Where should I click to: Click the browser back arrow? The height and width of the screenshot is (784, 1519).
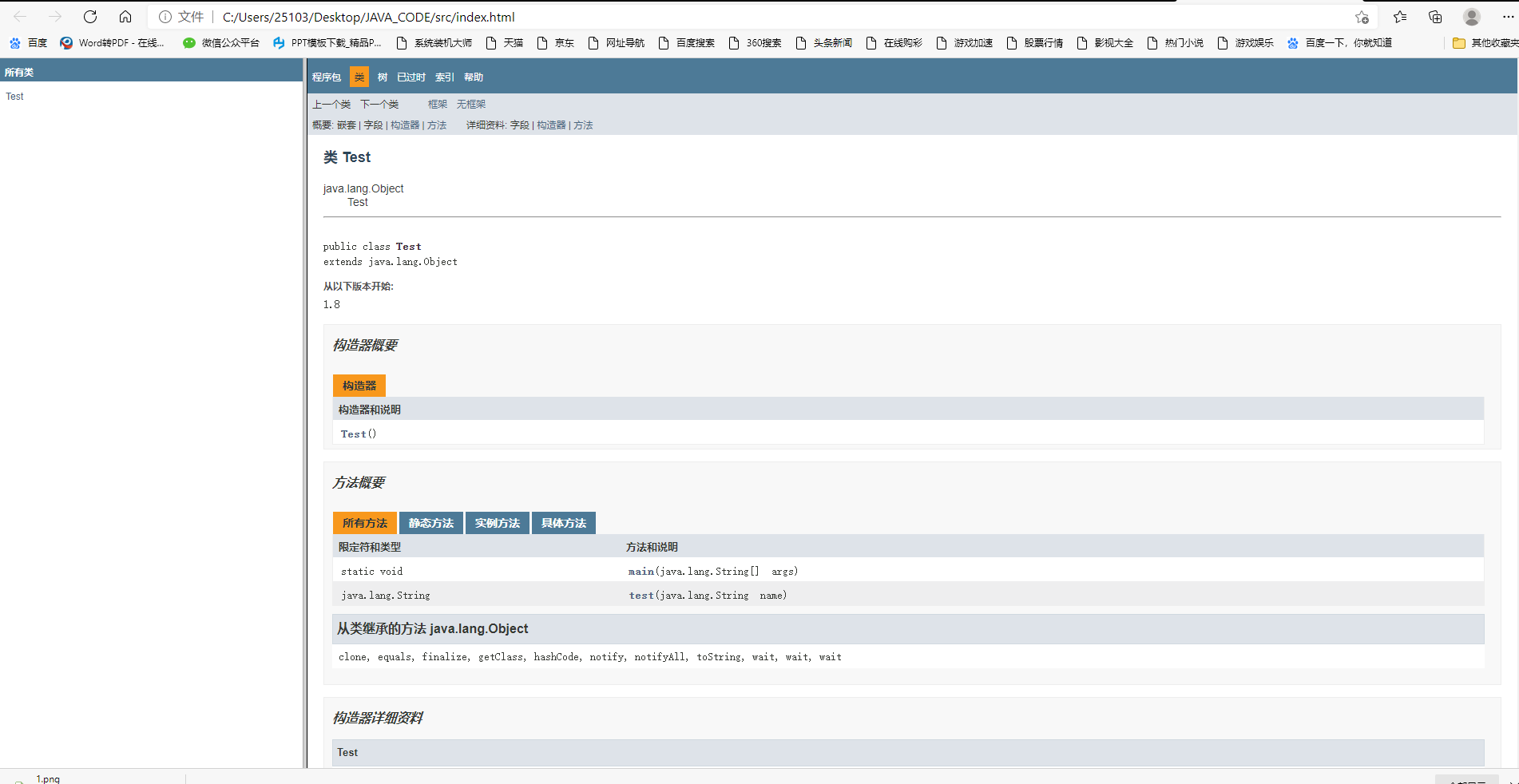(20, 17)
